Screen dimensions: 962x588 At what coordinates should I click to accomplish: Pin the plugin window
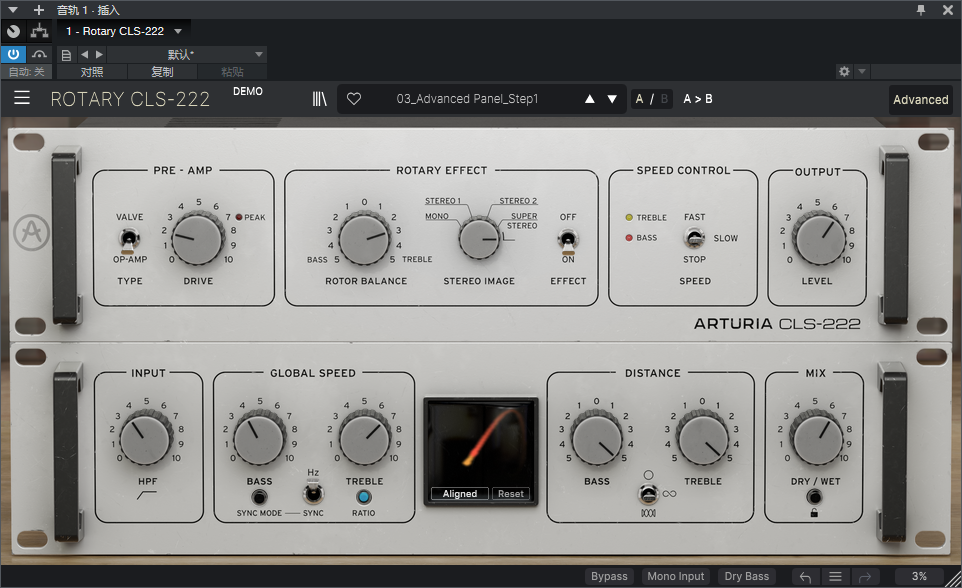[921, 10]
